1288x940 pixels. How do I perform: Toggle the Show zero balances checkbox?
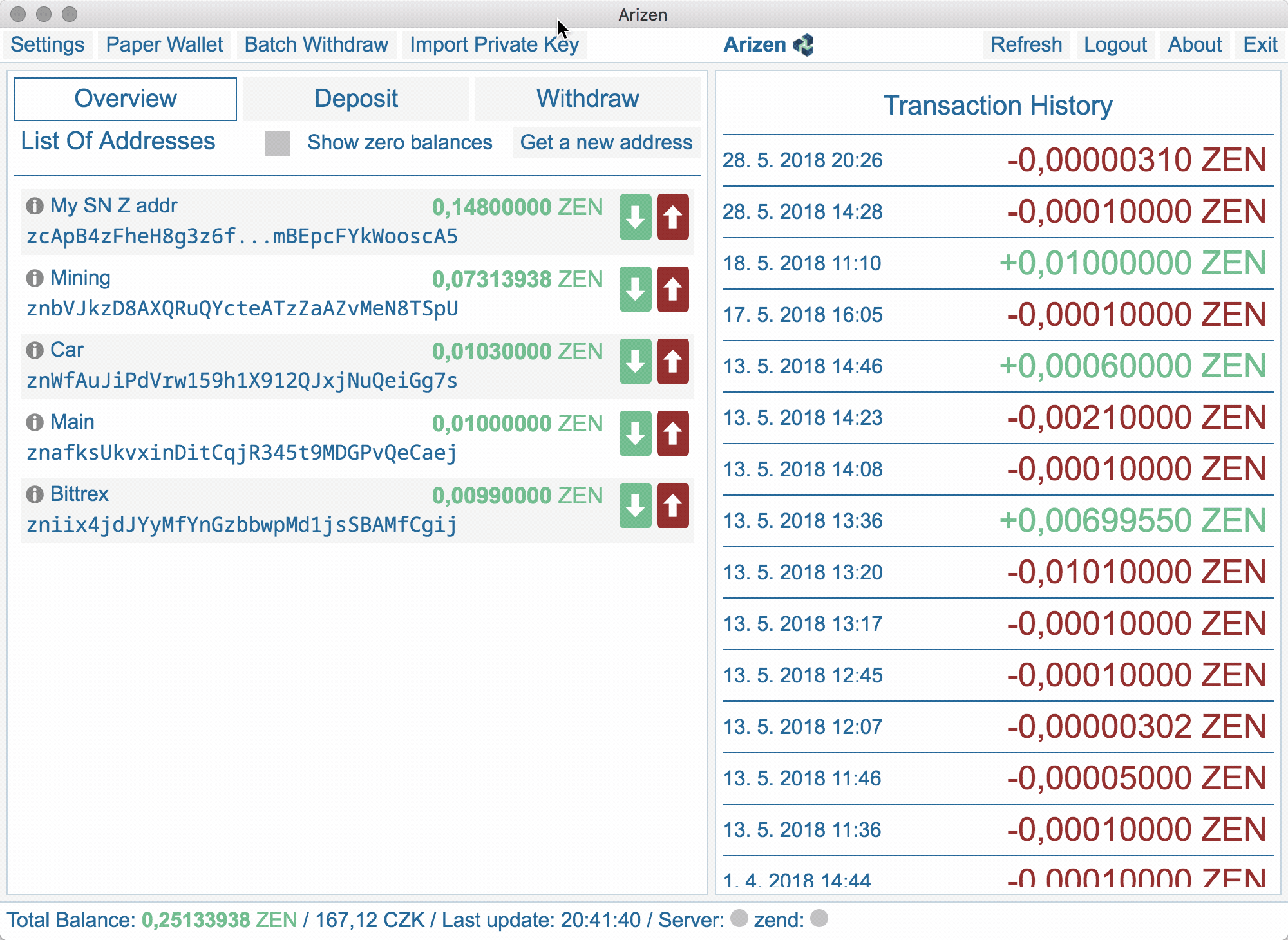click(x=278, y=143)
